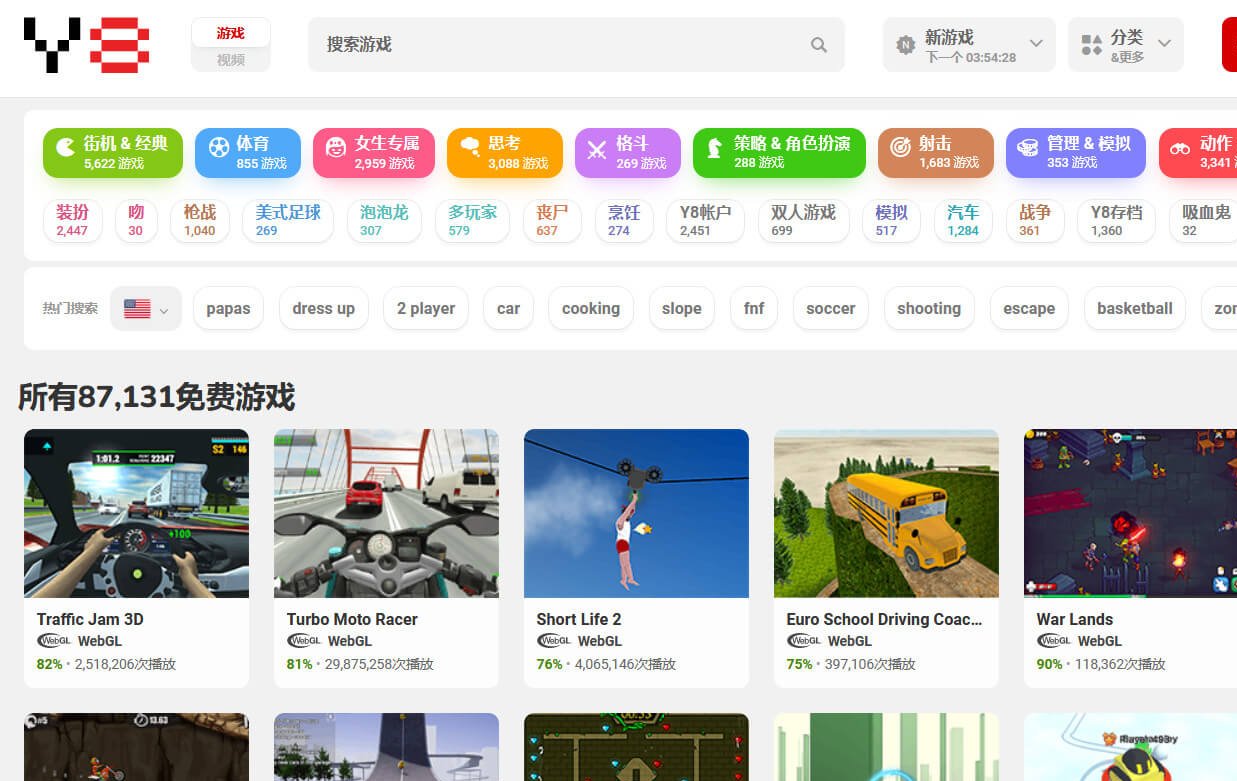Click the Short Life 2 title
This screenshot has width=1237, height=781.
[x=579, y=619]
